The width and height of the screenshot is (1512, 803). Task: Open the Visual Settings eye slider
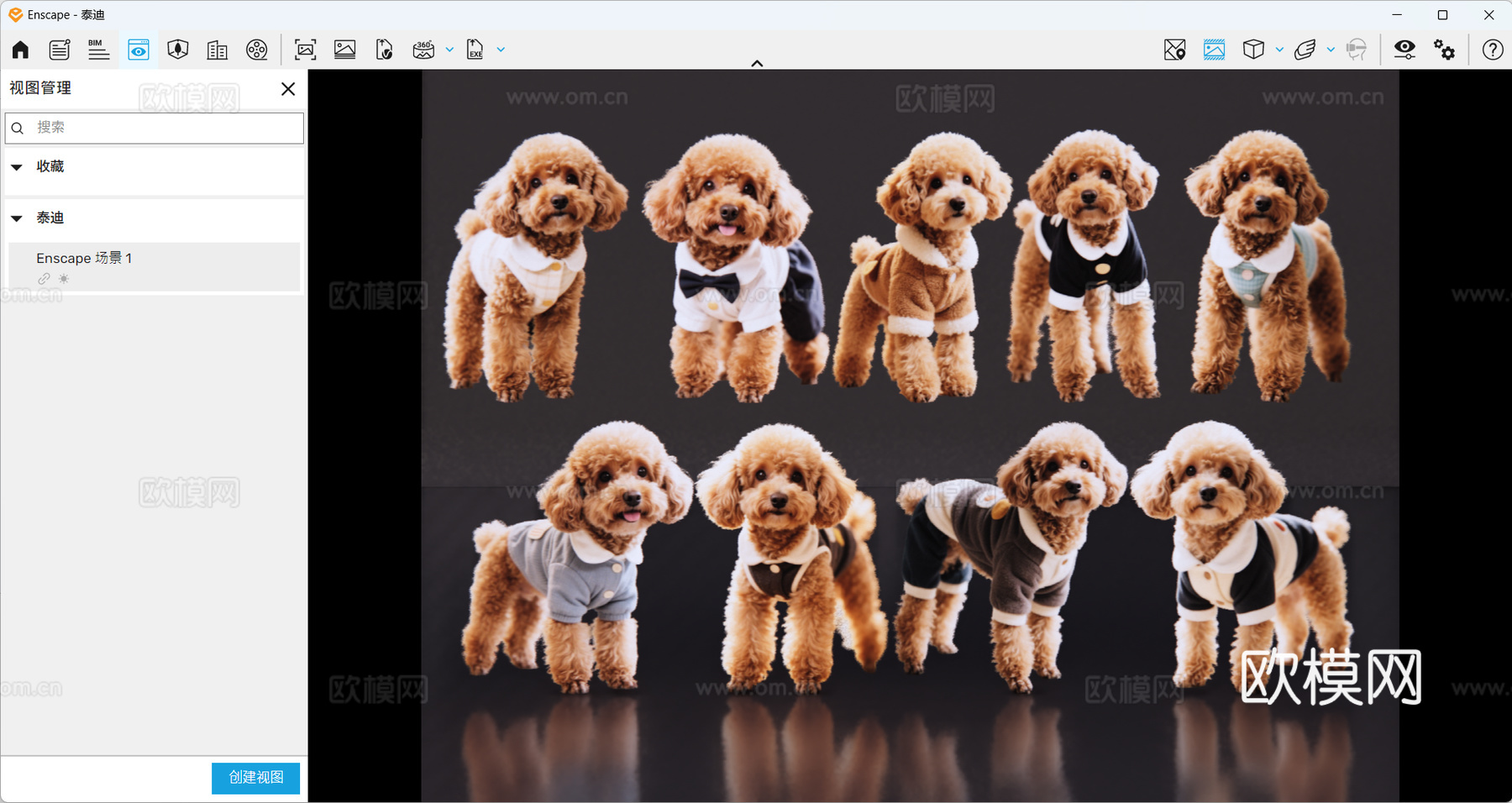pos(1404,50)
